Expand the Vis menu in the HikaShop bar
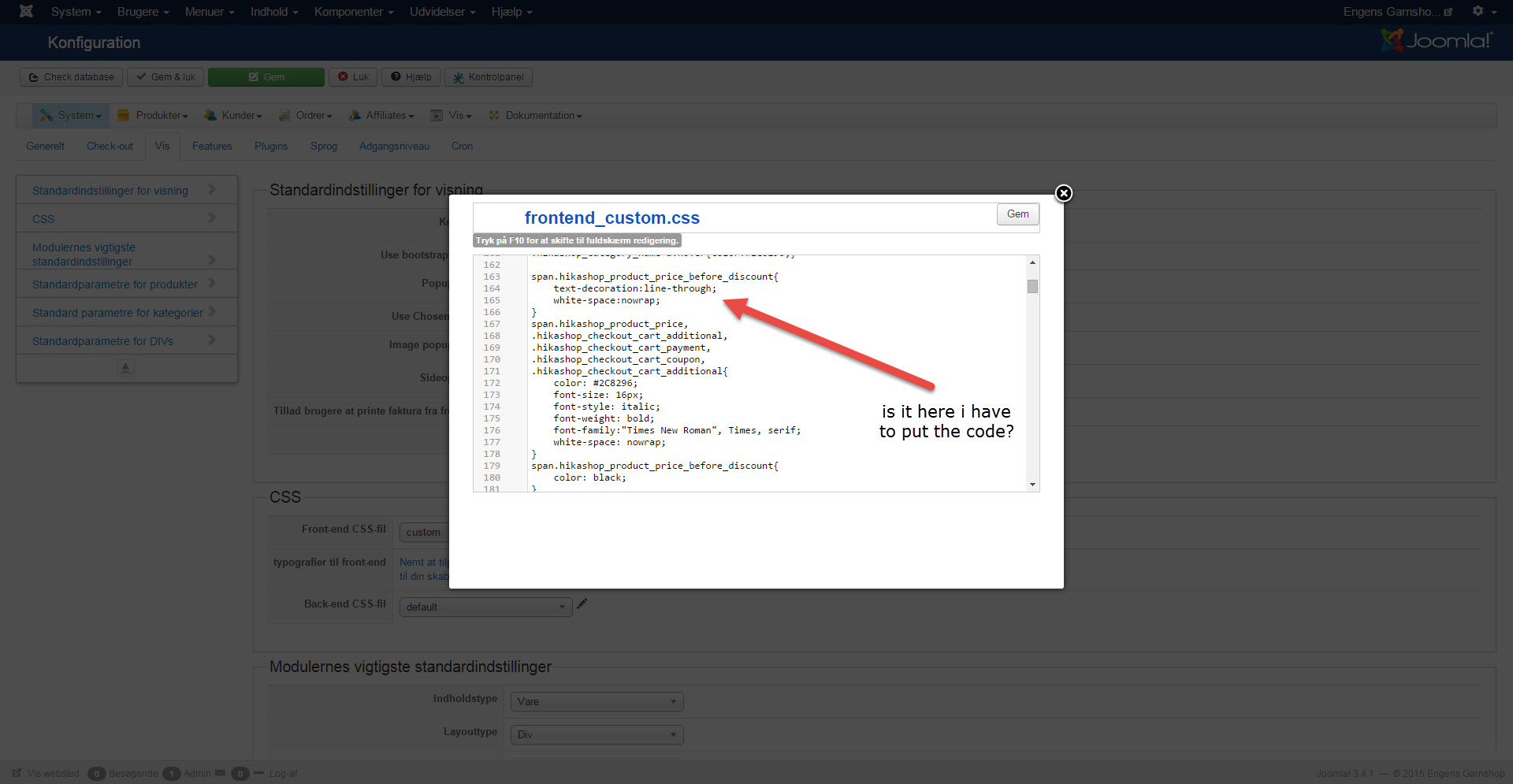The width and height of the screenshot is (1513, 784). click(451, 116)
